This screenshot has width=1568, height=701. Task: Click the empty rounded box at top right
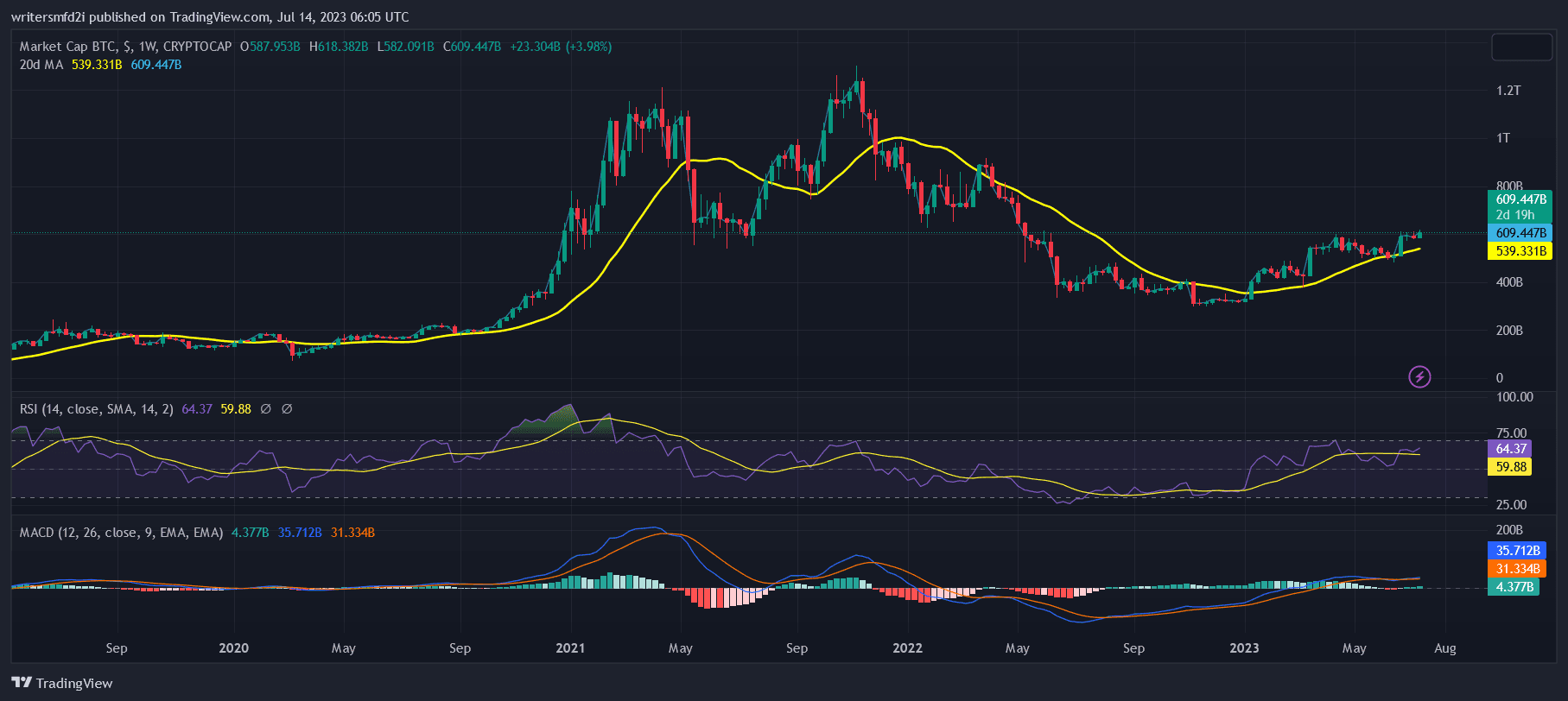click(1521, 47)
